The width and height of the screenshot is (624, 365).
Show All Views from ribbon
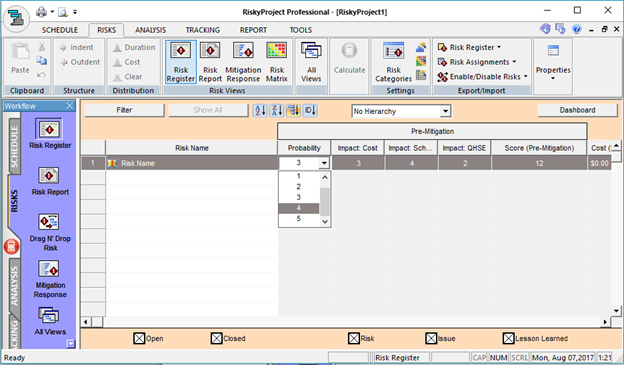pos(311,62)
